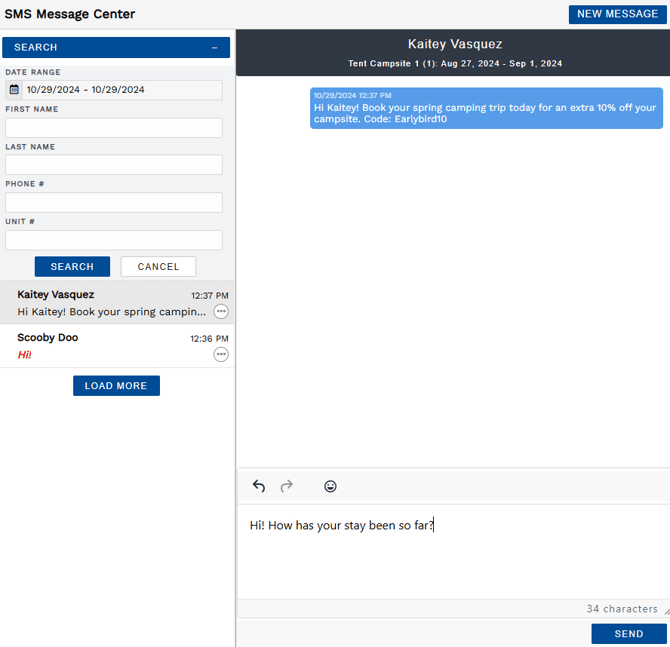Click the redo arrow in message editor
Viewport: 670px width, 647px height.
(287, 486)
